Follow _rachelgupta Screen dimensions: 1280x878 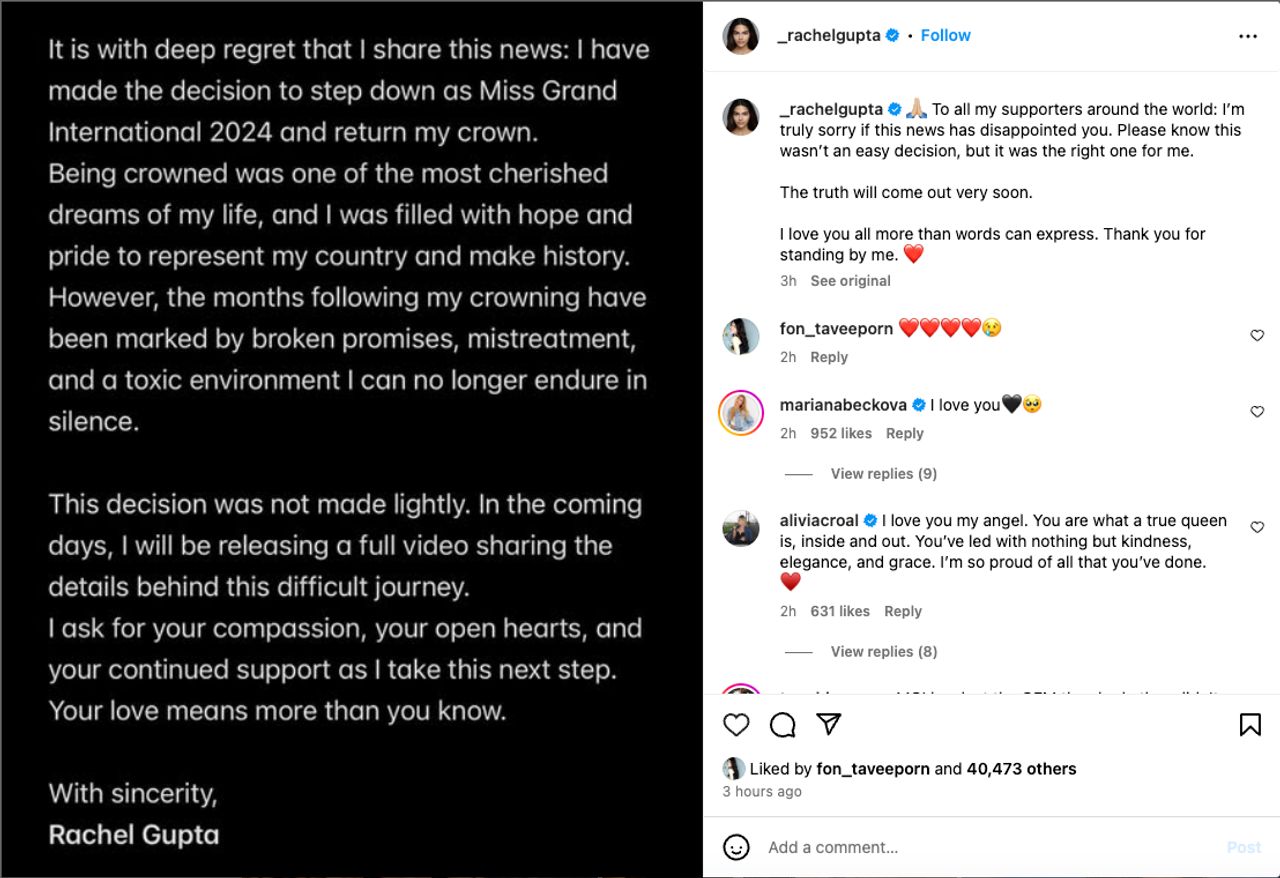click(945, 35)
